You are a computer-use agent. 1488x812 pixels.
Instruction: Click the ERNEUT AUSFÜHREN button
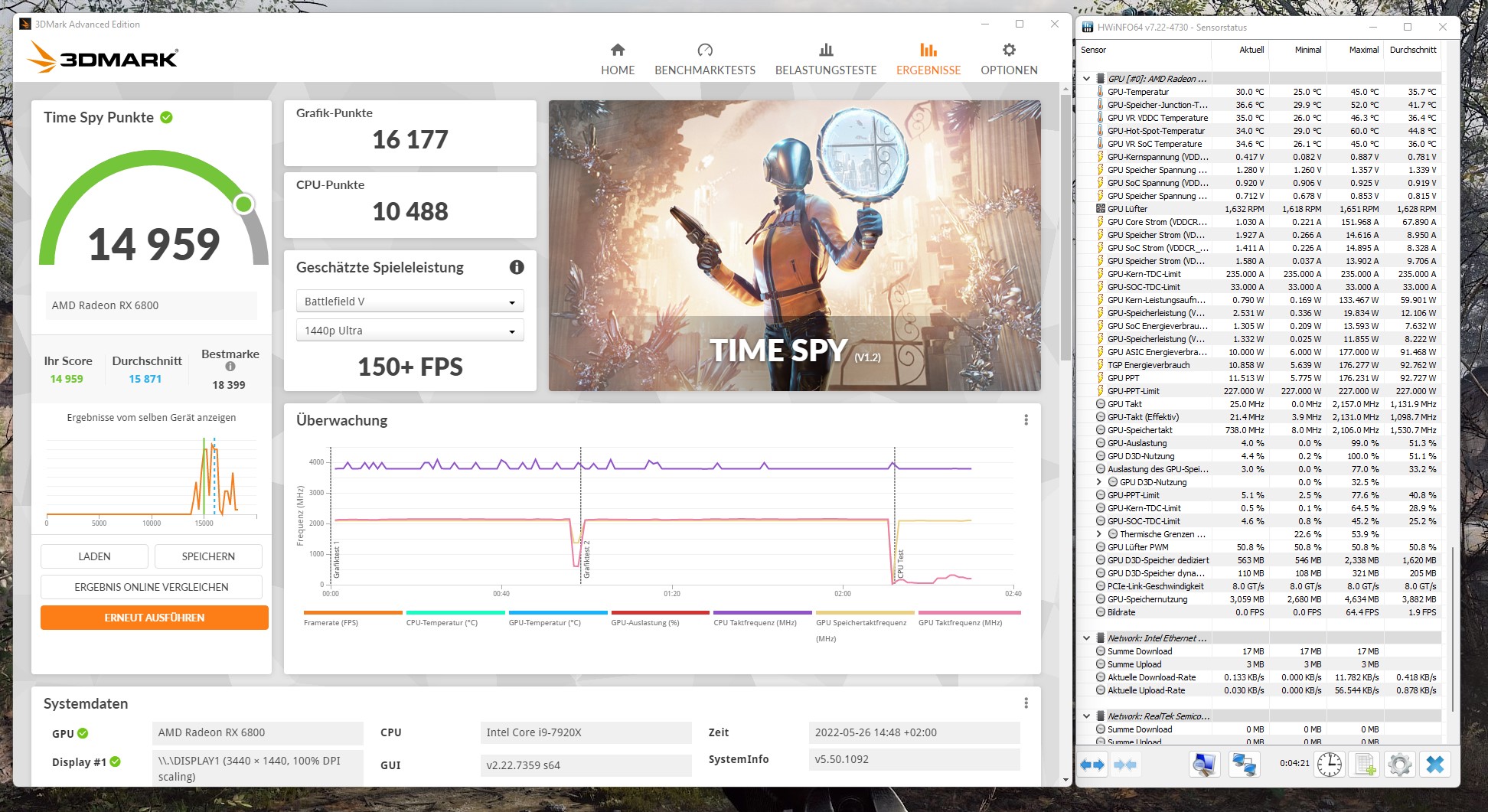(155, 618)
